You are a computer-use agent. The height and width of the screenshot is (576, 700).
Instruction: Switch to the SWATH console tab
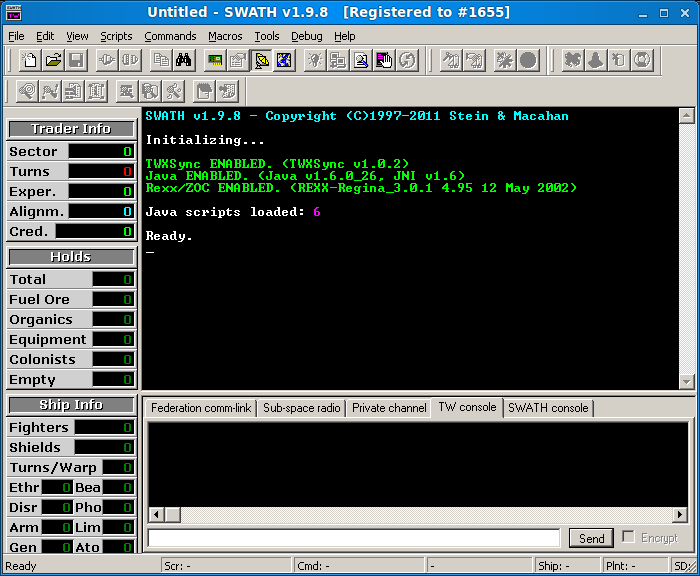[x=548, y=408]
